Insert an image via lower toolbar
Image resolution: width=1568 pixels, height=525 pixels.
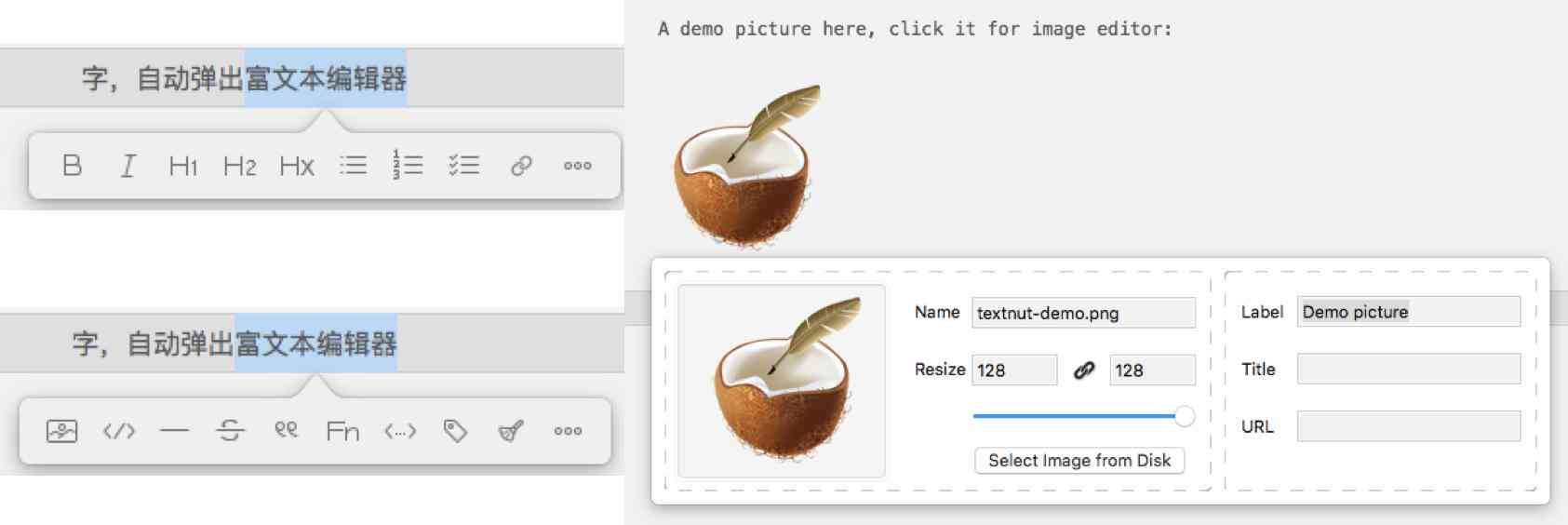pos(61,431)
